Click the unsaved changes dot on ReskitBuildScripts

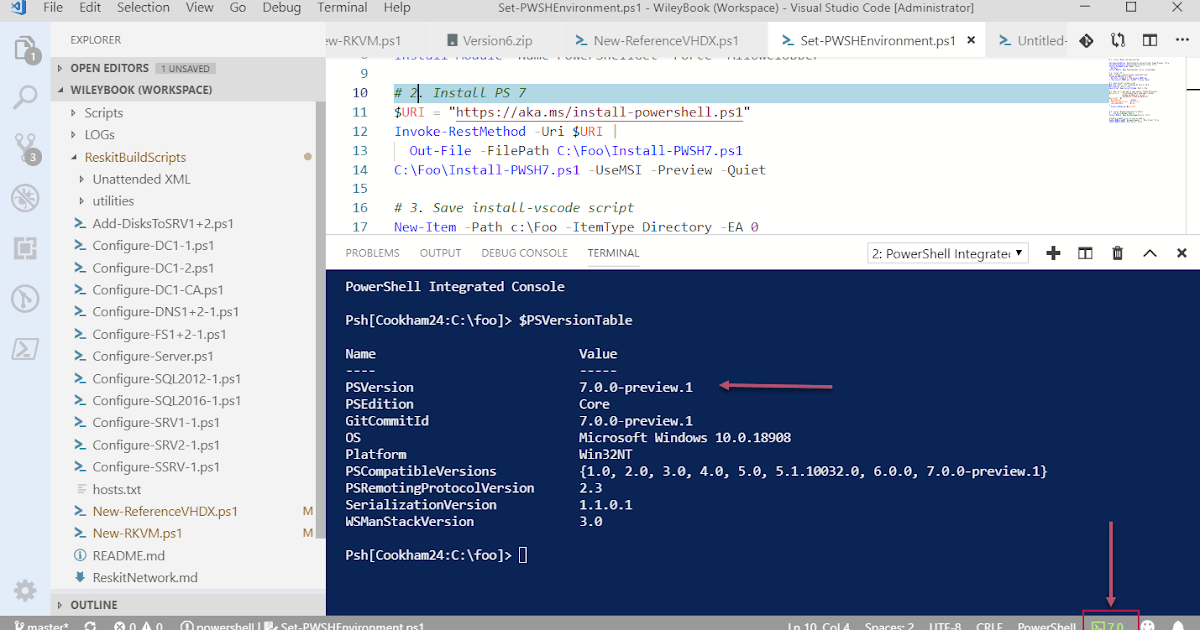[x=309, y=157]
